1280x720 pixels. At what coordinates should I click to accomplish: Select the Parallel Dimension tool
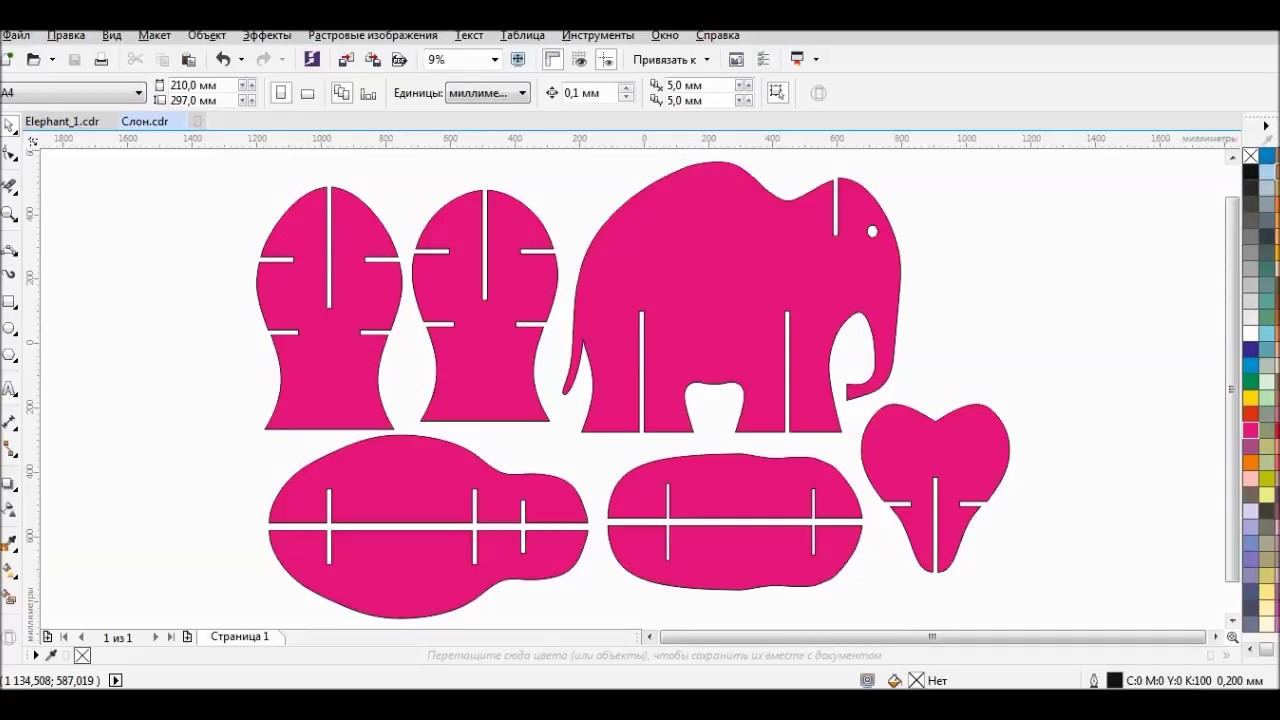pos(10,422)
